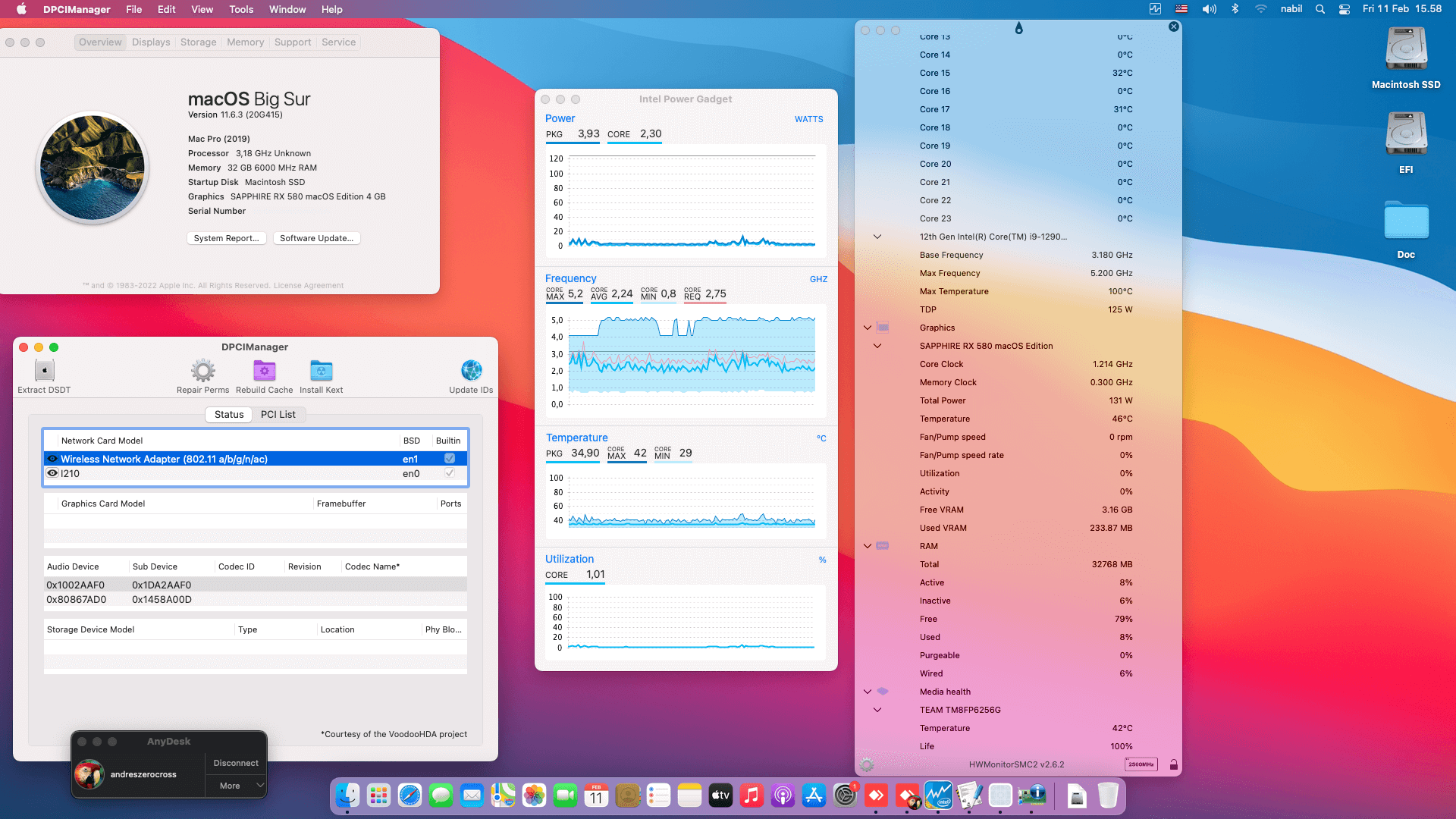Collapse the Graphics section in HWMonitorSMC2
Image resolution: width=1456 pixels, height=819 pixels.
[868, 328]
